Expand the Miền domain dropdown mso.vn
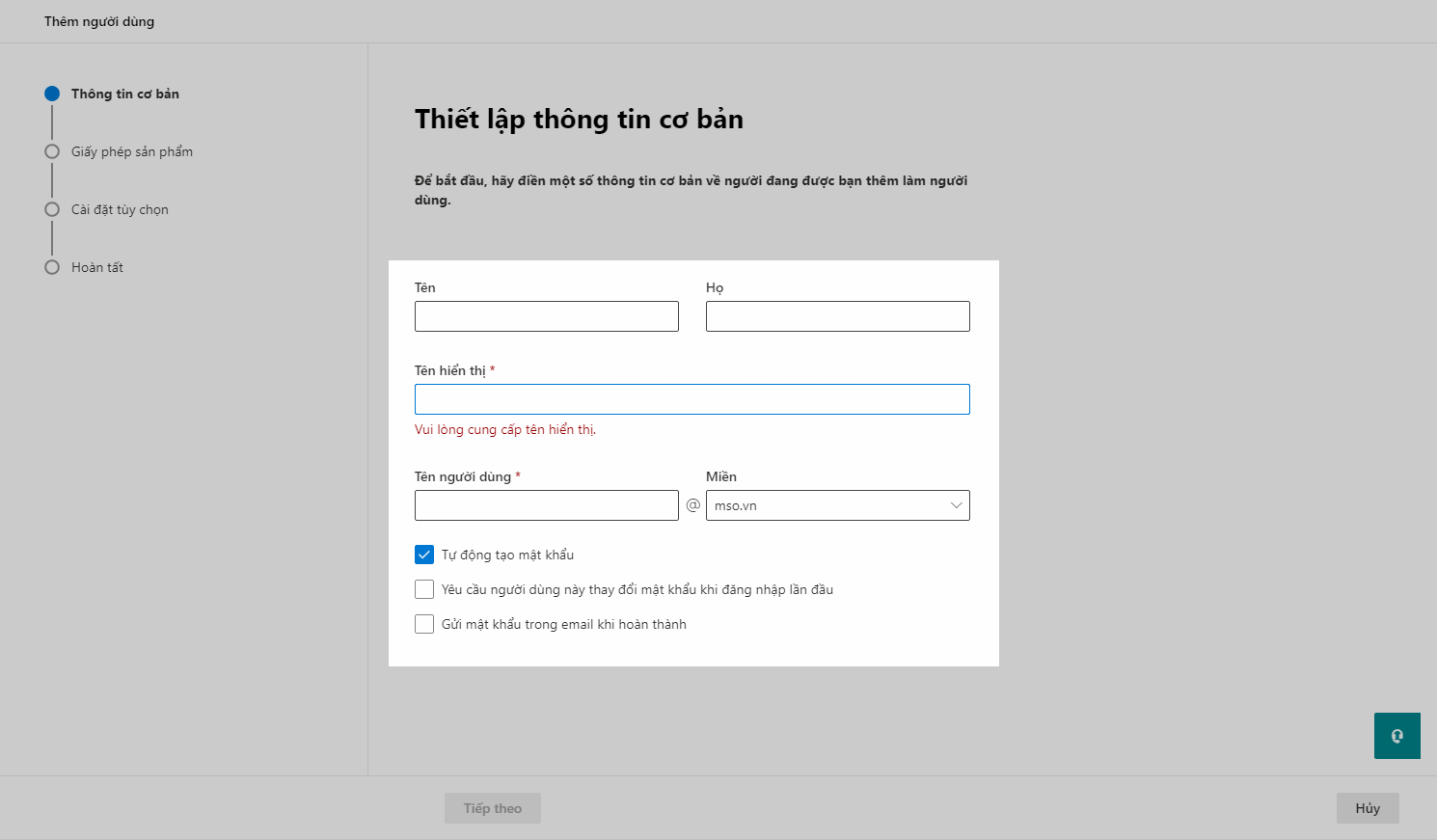The height and width of the screenshot is (840, 1437). point(837,505)
